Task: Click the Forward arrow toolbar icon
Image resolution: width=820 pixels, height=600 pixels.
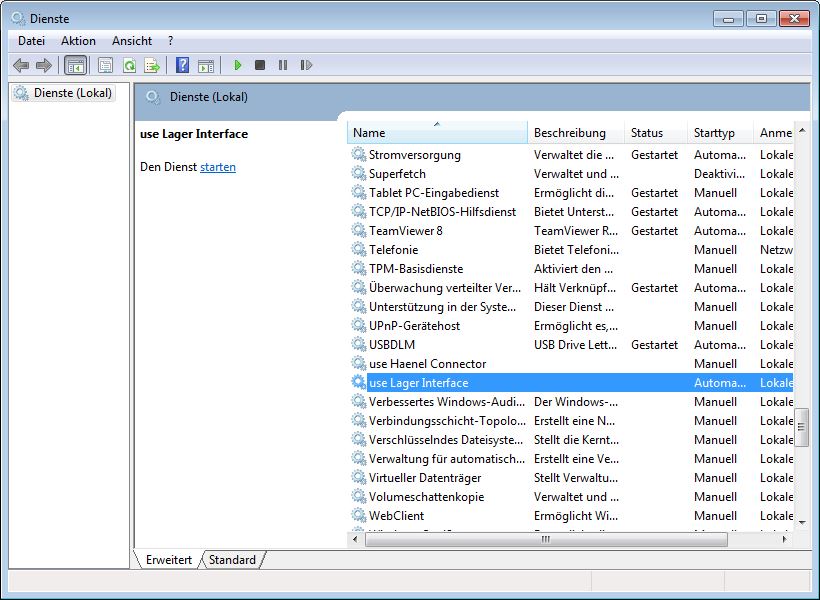Action: 44,65
